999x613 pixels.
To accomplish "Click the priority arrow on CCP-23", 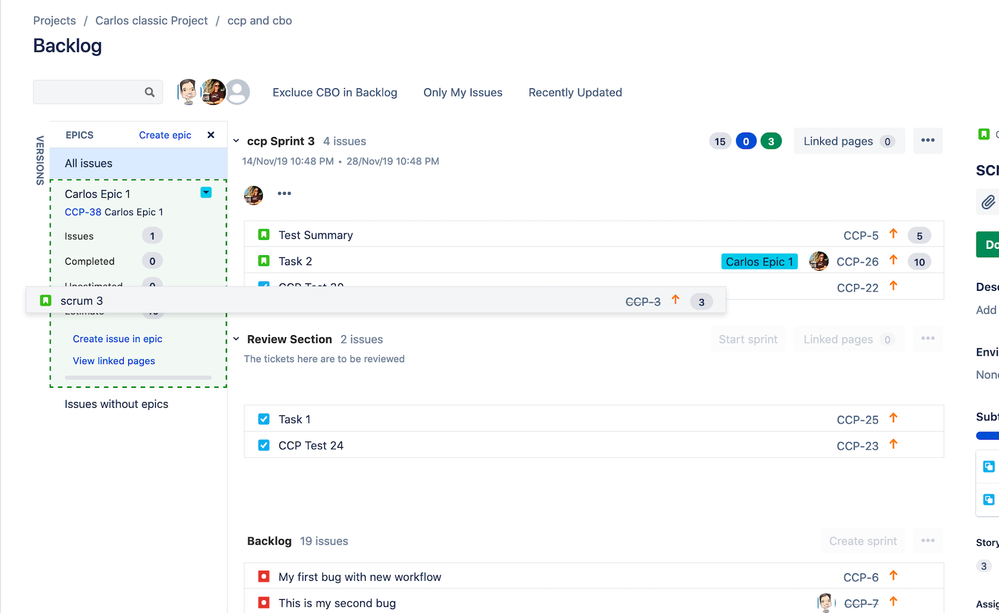I will [893, 444].
